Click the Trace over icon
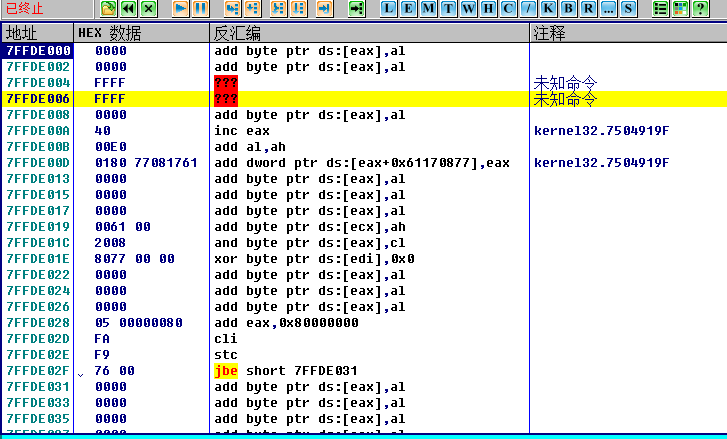The height and width of the screenshot is (439, 727). tap(299, 8)
